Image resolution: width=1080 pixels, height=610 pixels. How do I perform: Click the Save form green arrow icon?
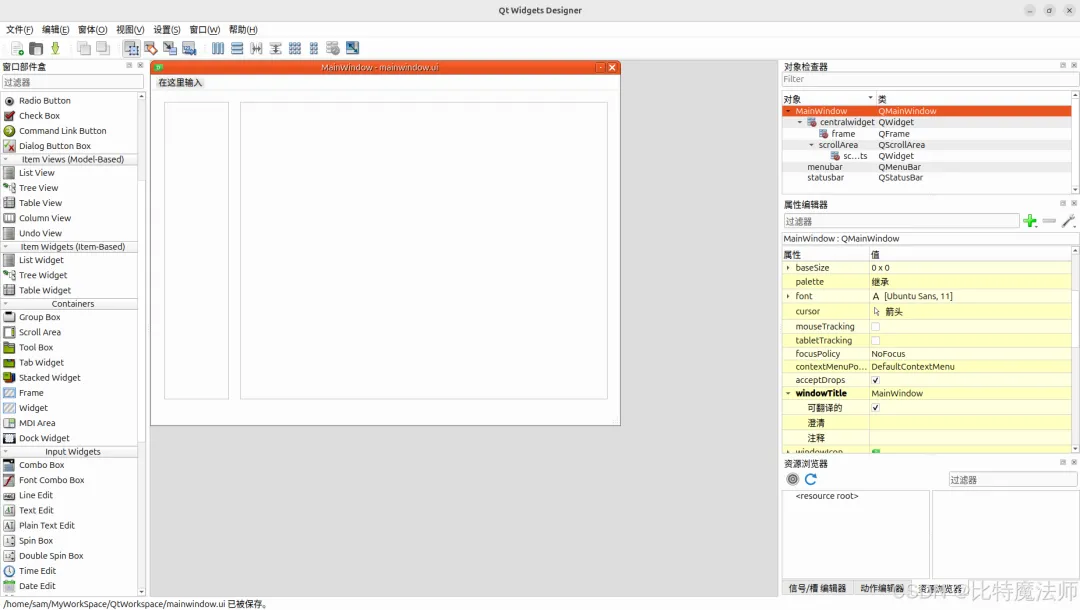[x=55, y=48]
